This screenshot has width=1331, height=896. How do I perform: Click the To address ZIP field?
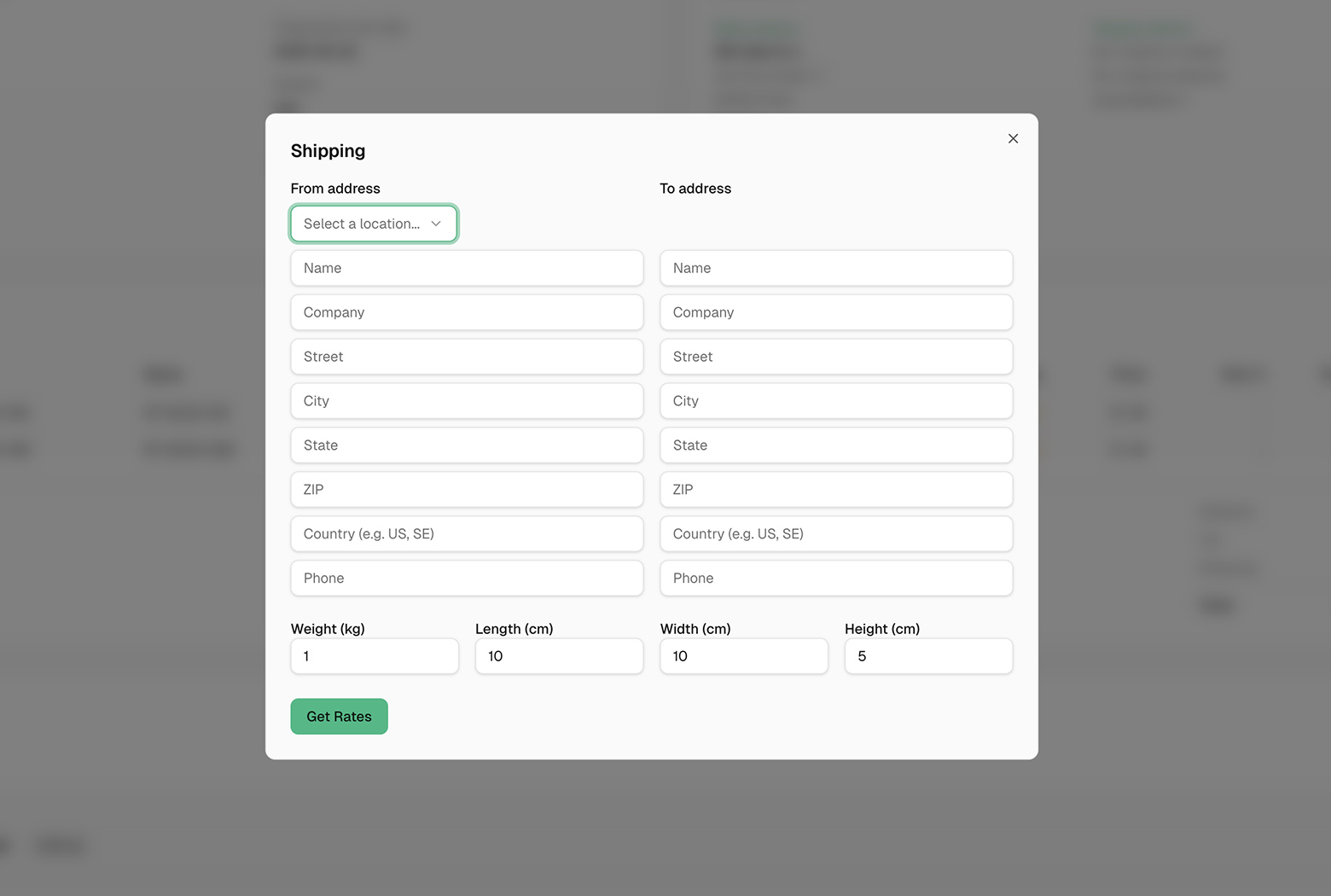(x=835, y=489)
